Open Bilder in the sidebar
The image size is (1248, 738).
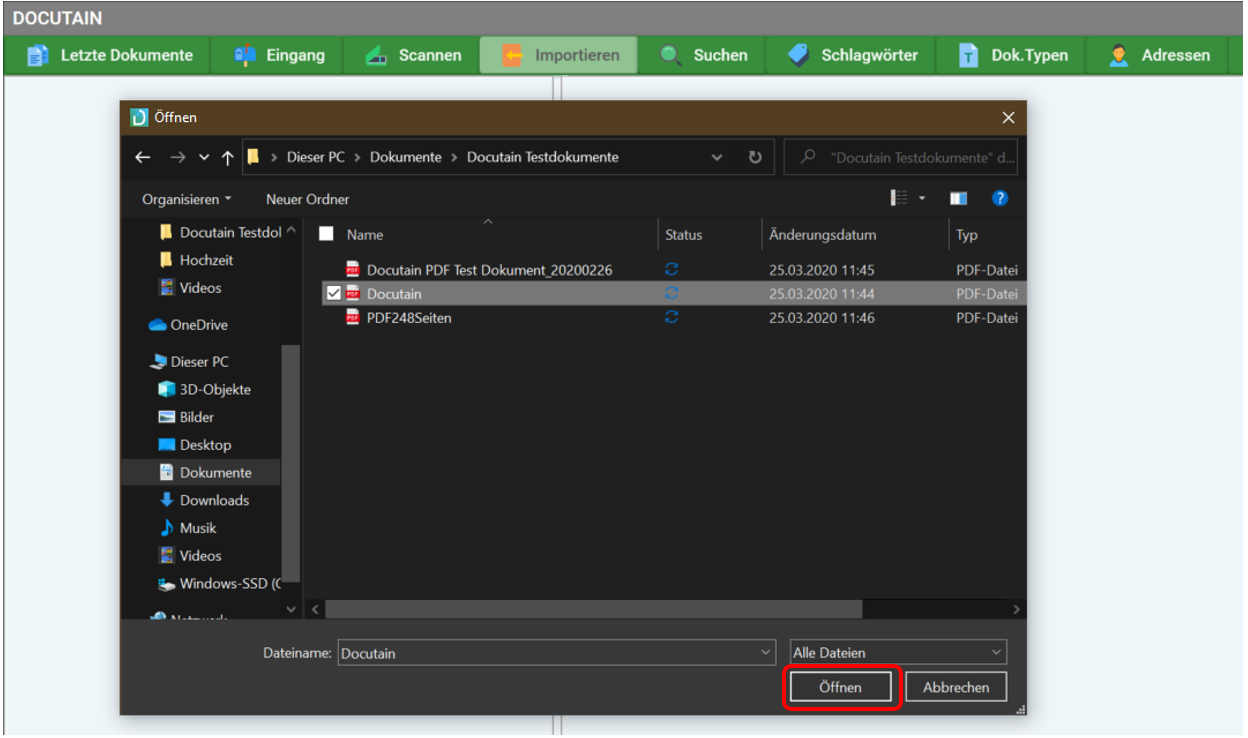[x=186, y=417]
